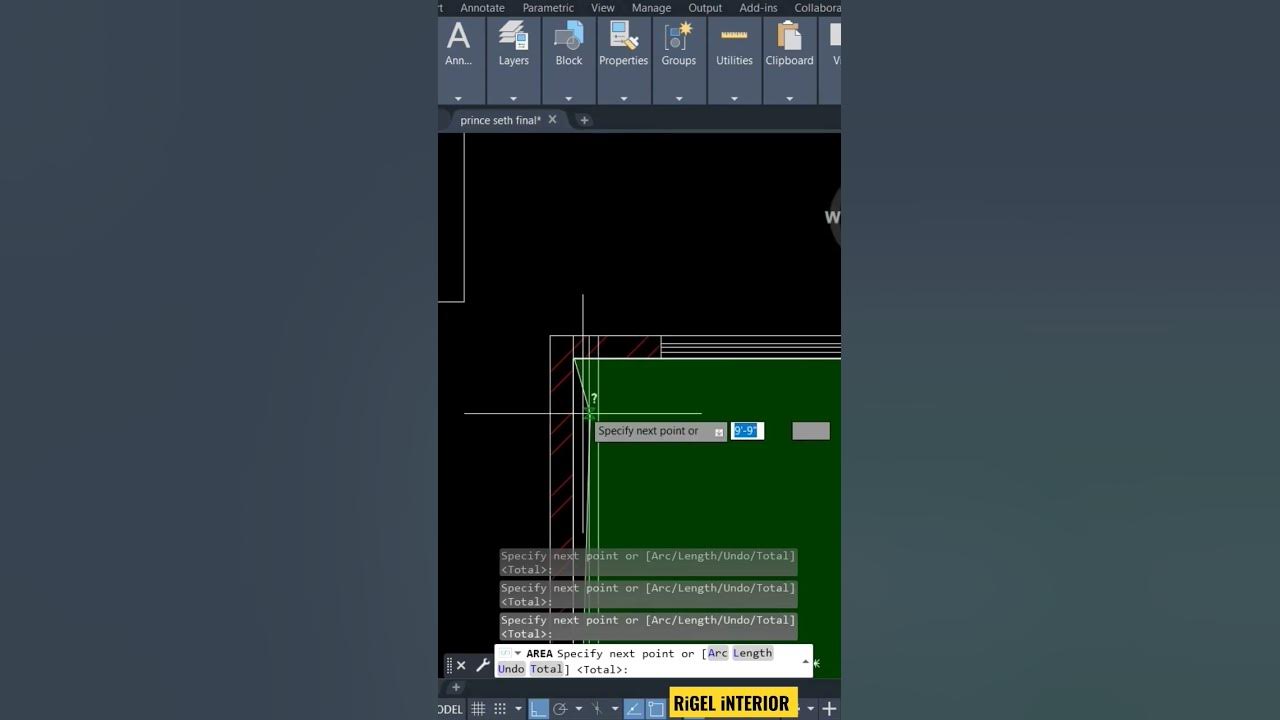Add a new layout with the plus button
The height and width of the screenshot is (720, 1280).
(x=455, y=687)
